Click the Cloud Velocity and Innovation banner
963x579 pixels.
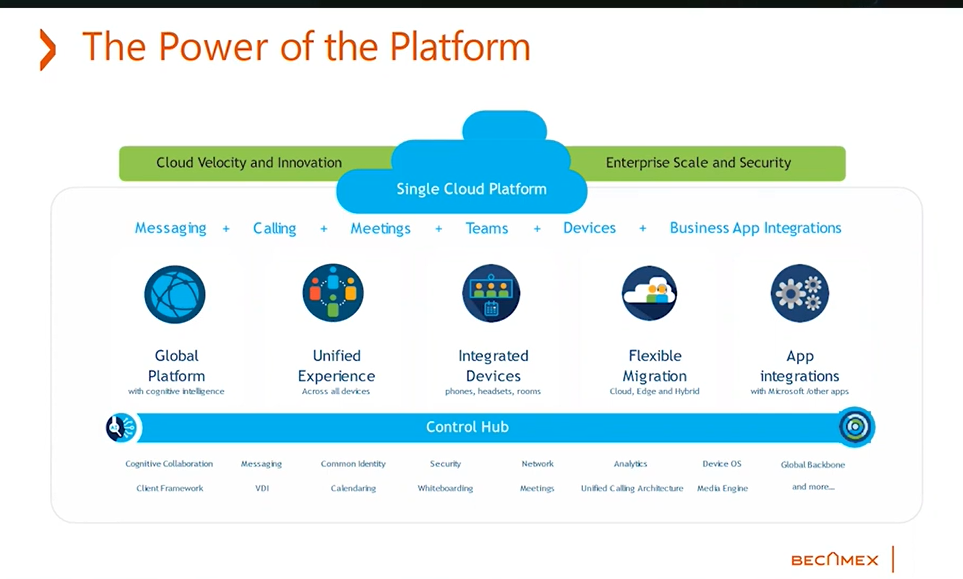pos(247,162)
